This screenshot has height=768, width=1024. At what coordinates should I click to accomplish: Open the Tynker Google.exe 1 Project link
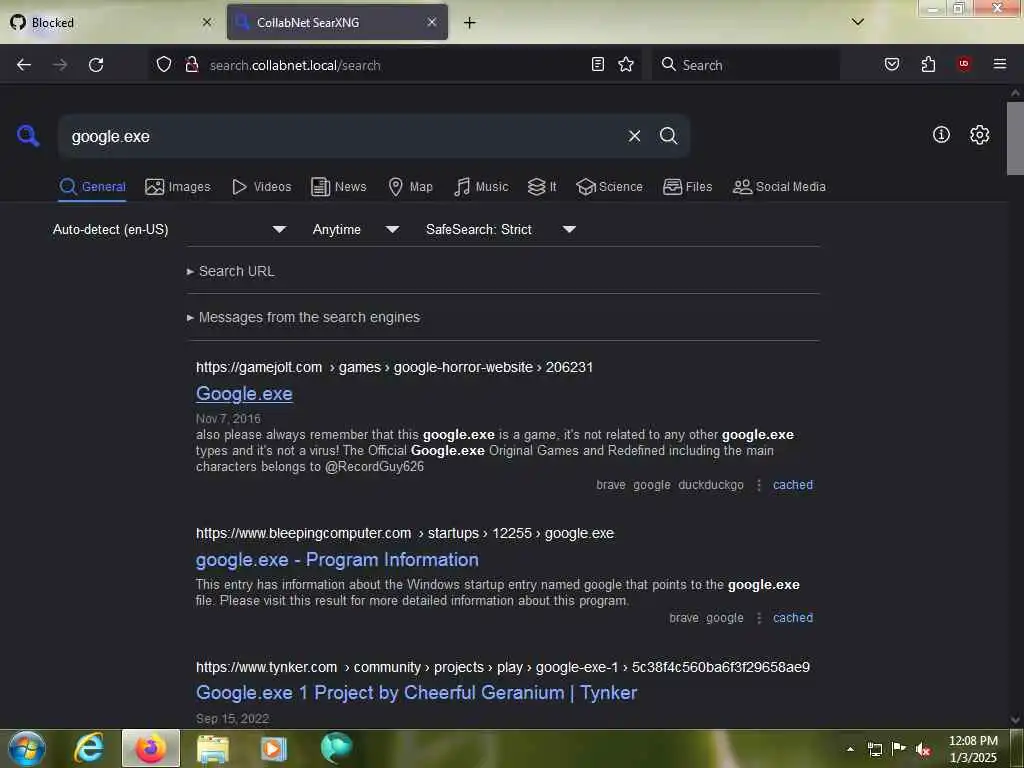click(x=416, y=693)
